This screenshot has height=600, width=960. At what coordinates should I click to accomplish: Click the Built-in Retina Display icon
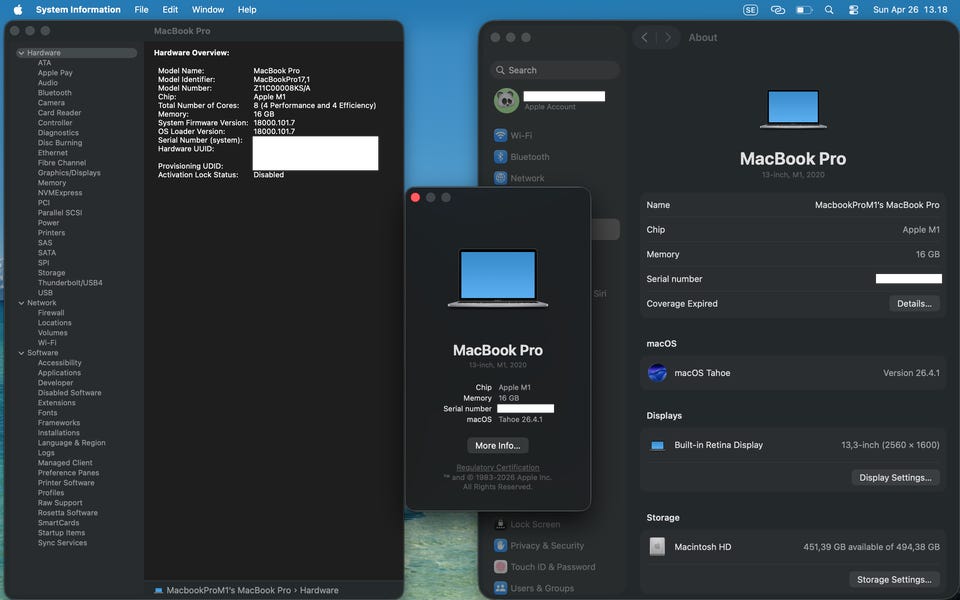(x=657, y=446)
